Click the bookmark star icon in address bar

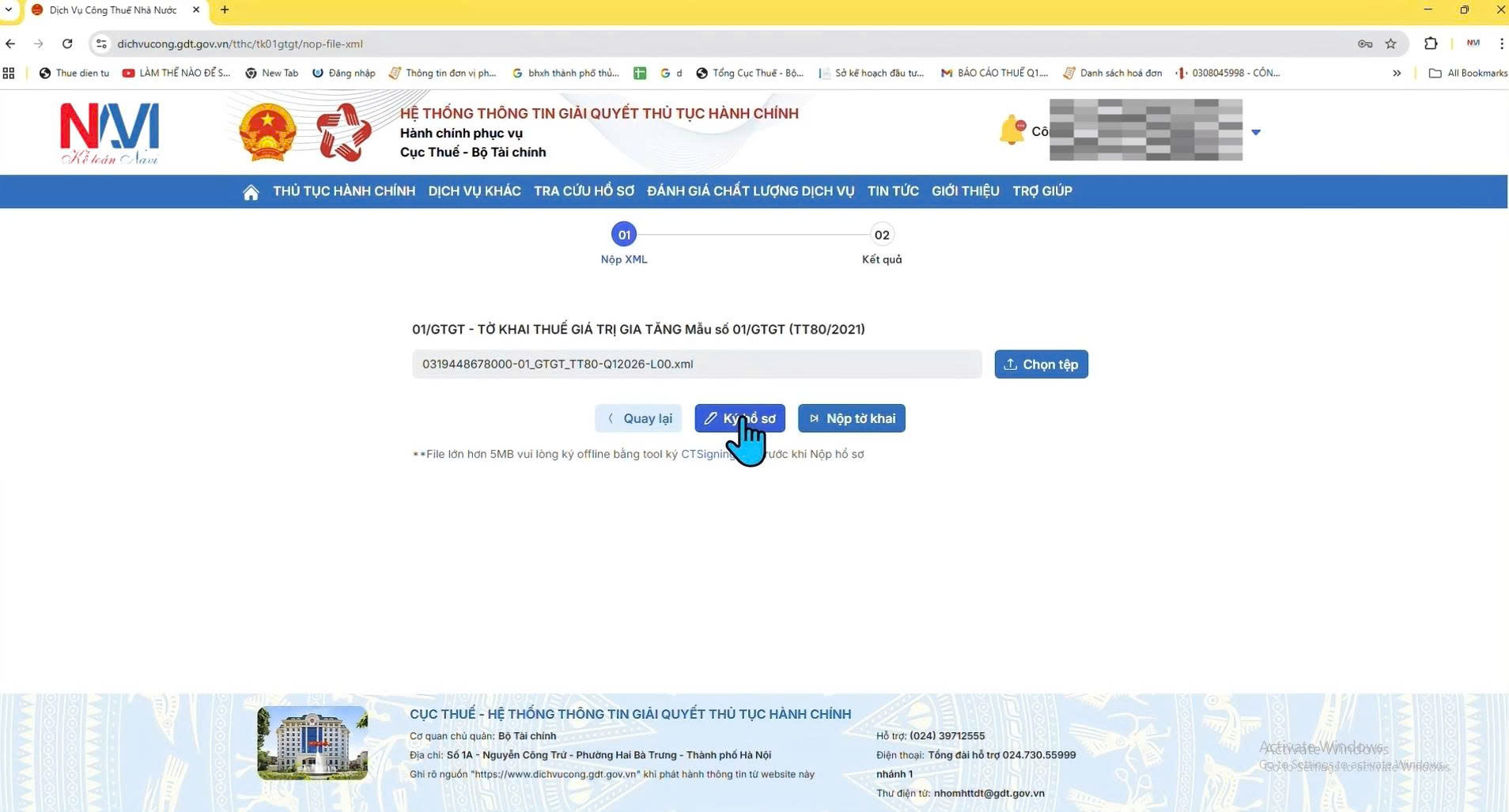point(1390,44)
